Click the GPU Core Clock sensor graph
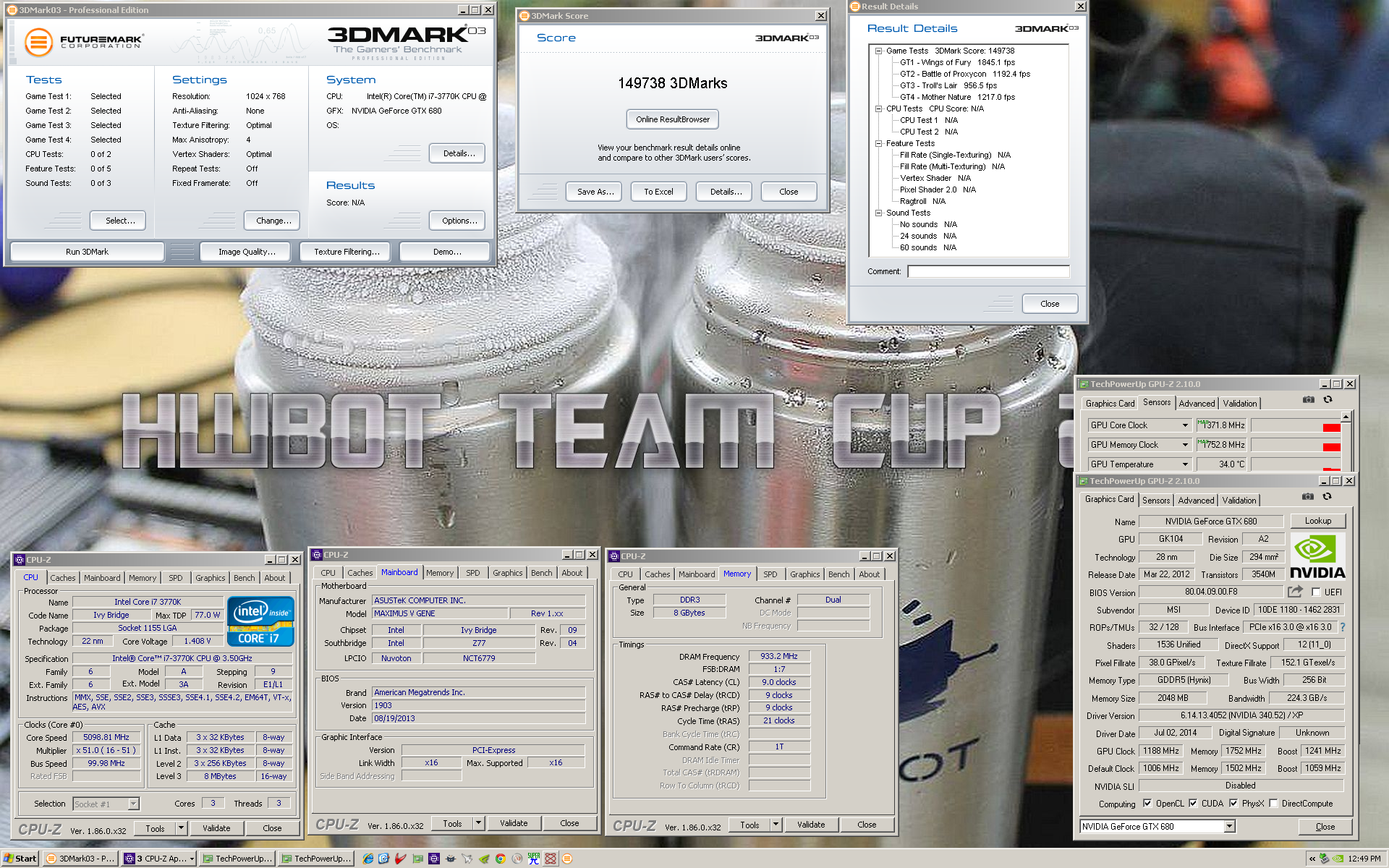This screenshot has height=868, width=1389. click(x=1296, y=425)
